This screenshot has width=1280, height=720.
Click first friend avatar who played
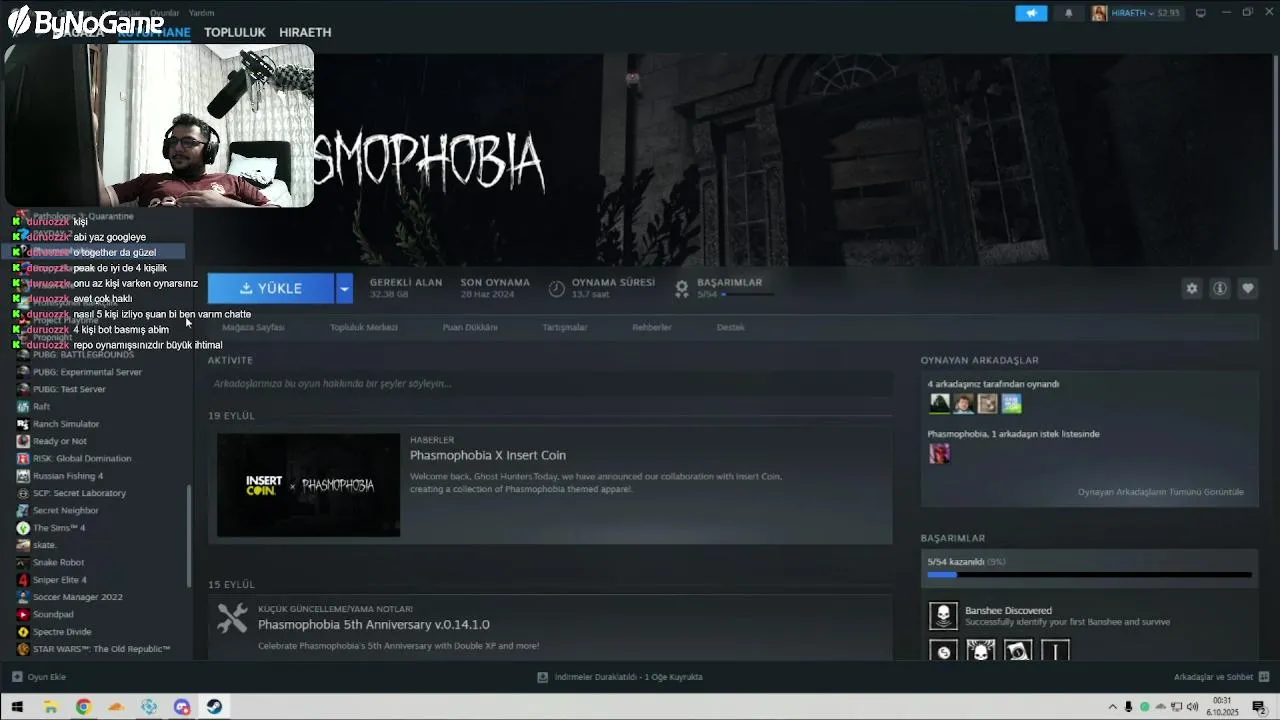[x=940, y=403]
